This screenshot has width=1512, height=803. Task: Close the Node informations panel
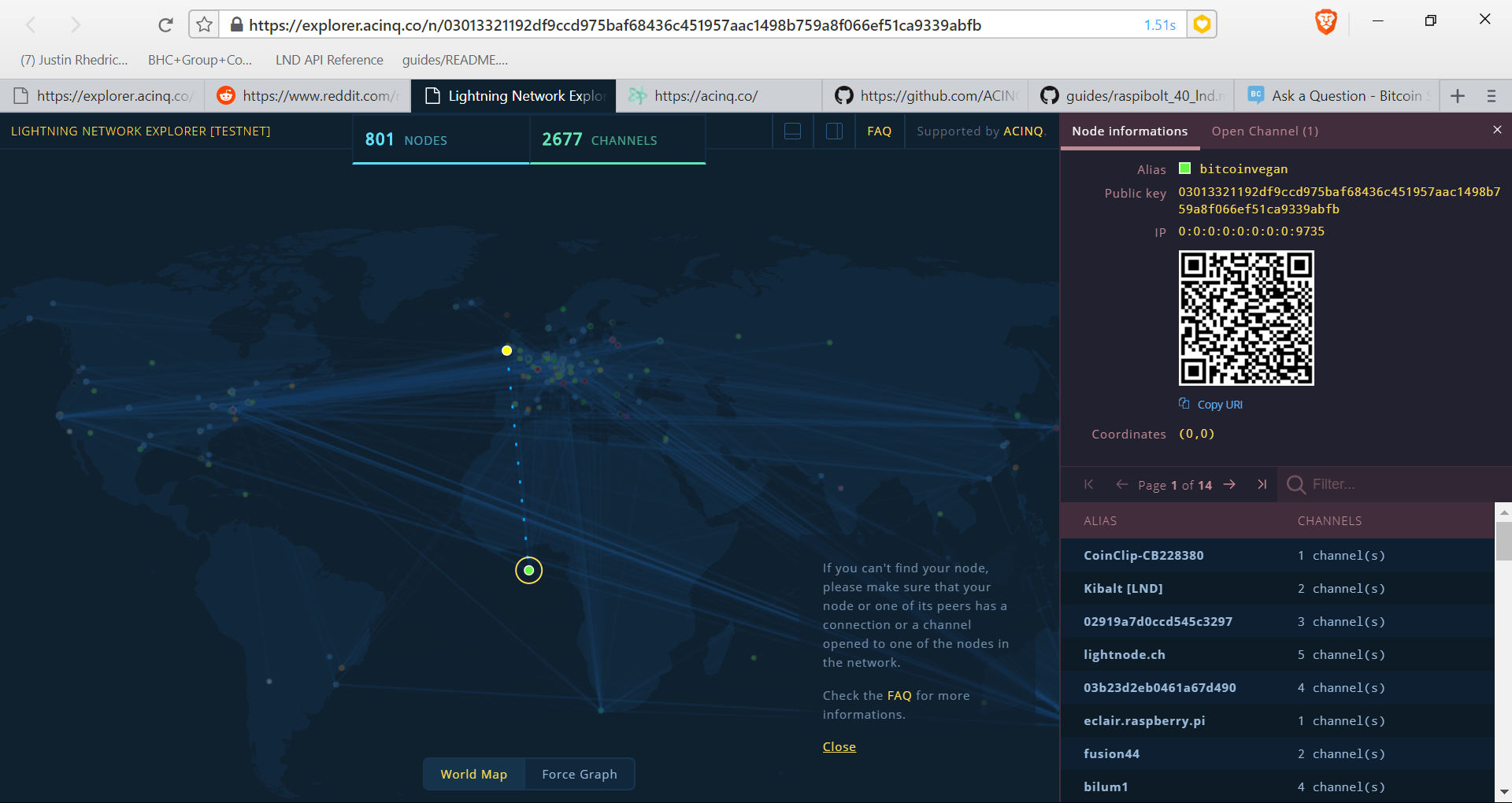pyautogui.click(x=1497, y=130)
